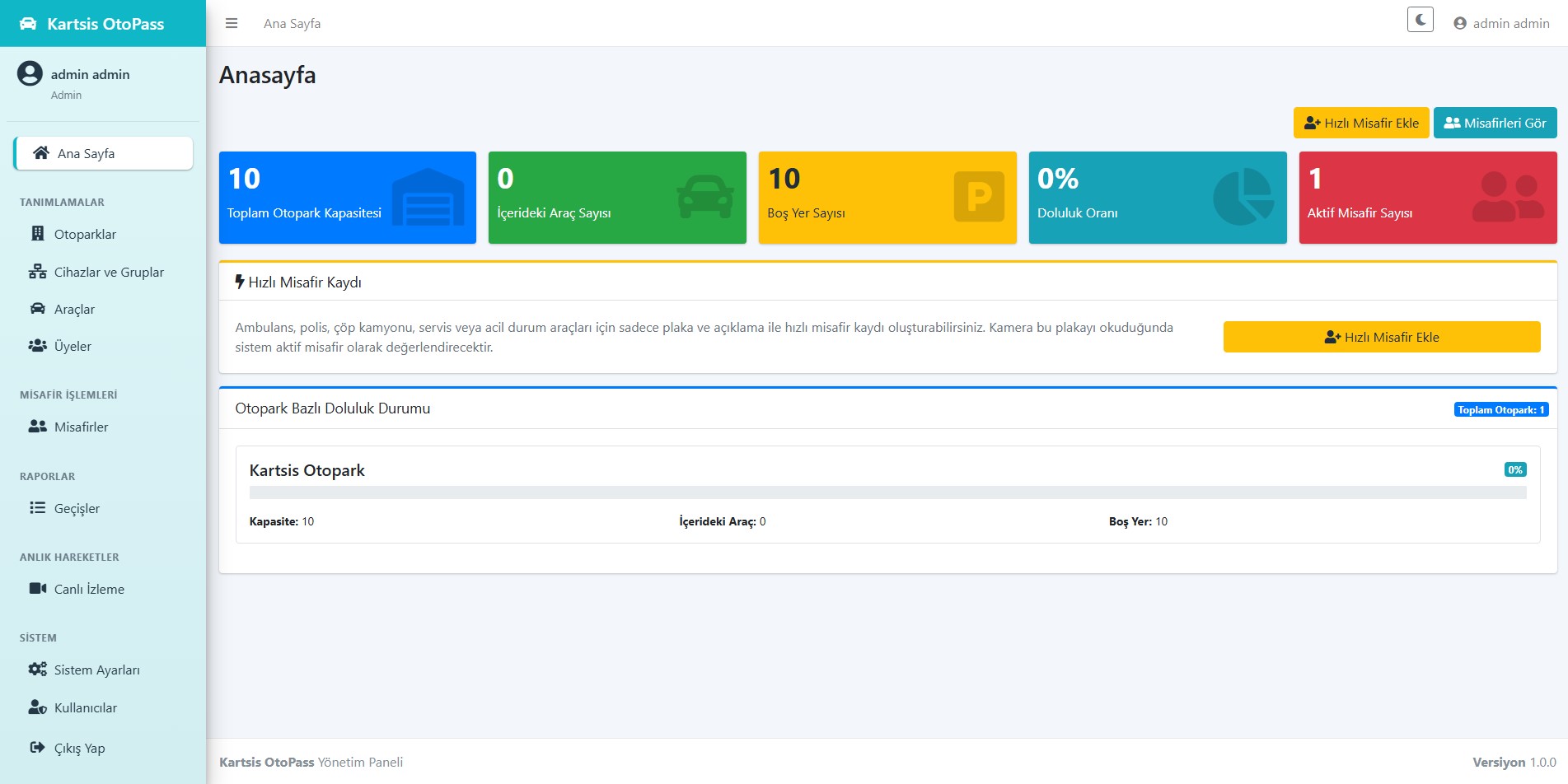Click Kartsis OtoPass footer link

click(x=267, y=762)
